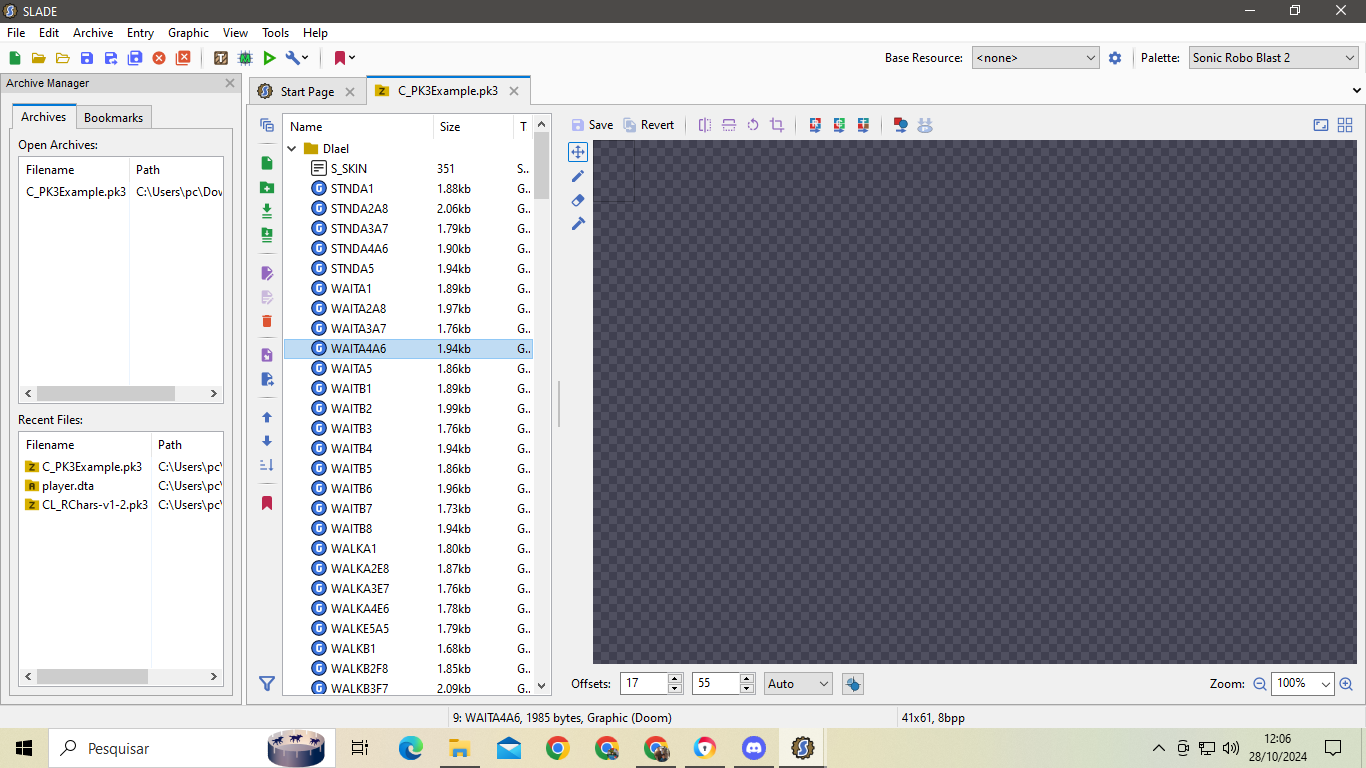Close all archives with stacked red X icon
1366x768 pixels.
pyautogui.click(x=183, y=58)
